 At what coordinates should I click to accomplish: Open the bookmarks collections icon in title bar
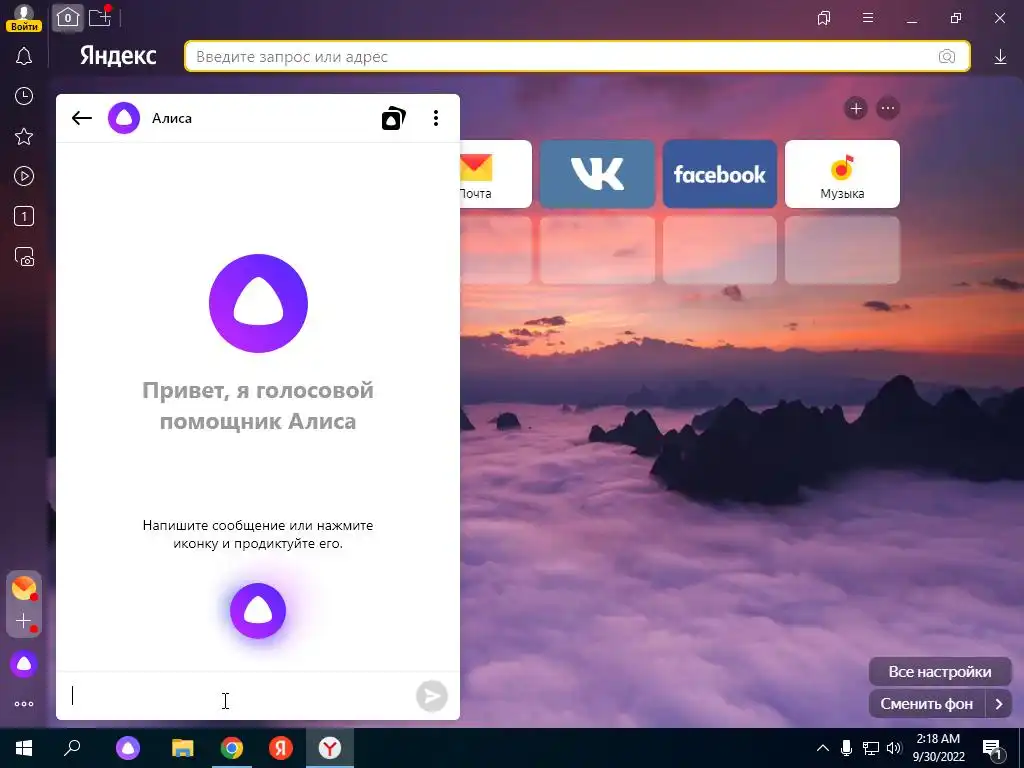click(x=824, y=18)
